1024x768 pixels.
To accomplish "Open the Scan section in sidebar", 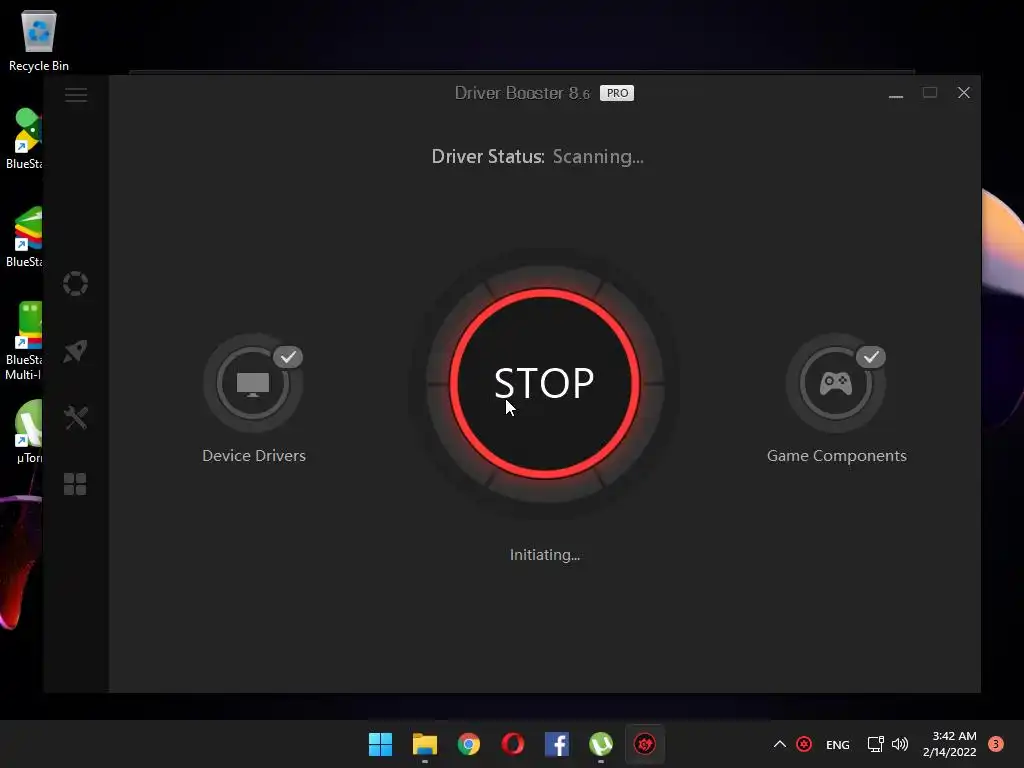I will 76,283.
